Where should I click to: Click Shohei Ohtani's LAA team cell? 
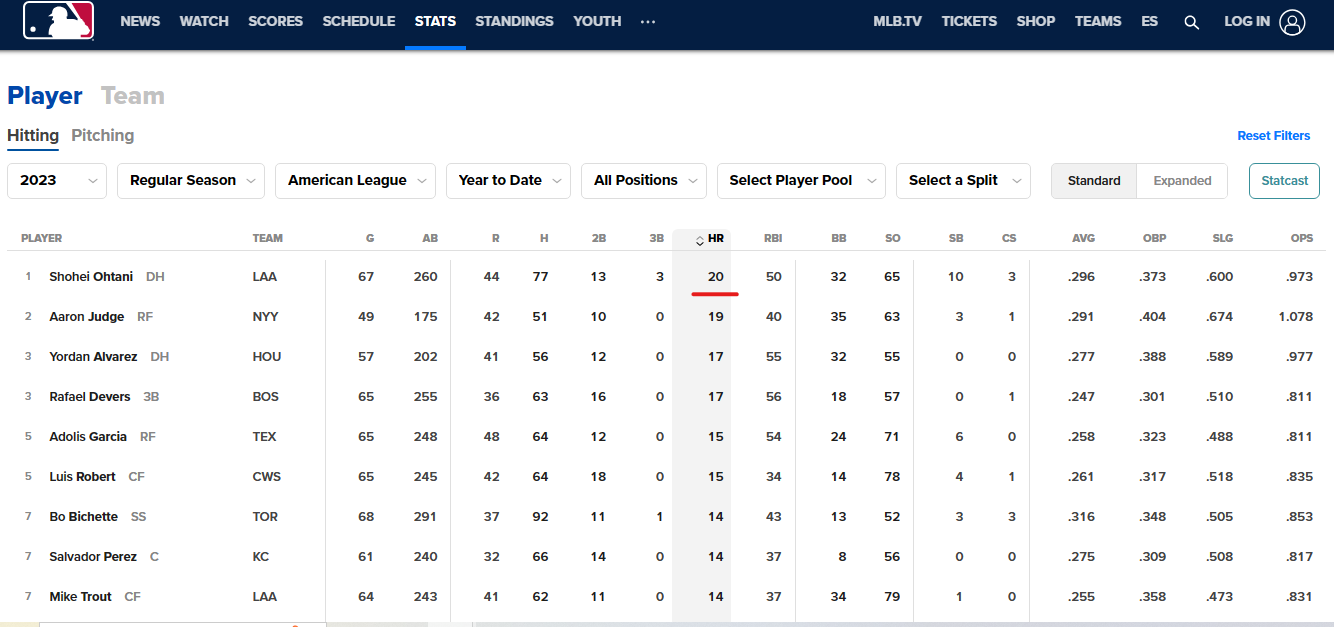coord(265,277)
